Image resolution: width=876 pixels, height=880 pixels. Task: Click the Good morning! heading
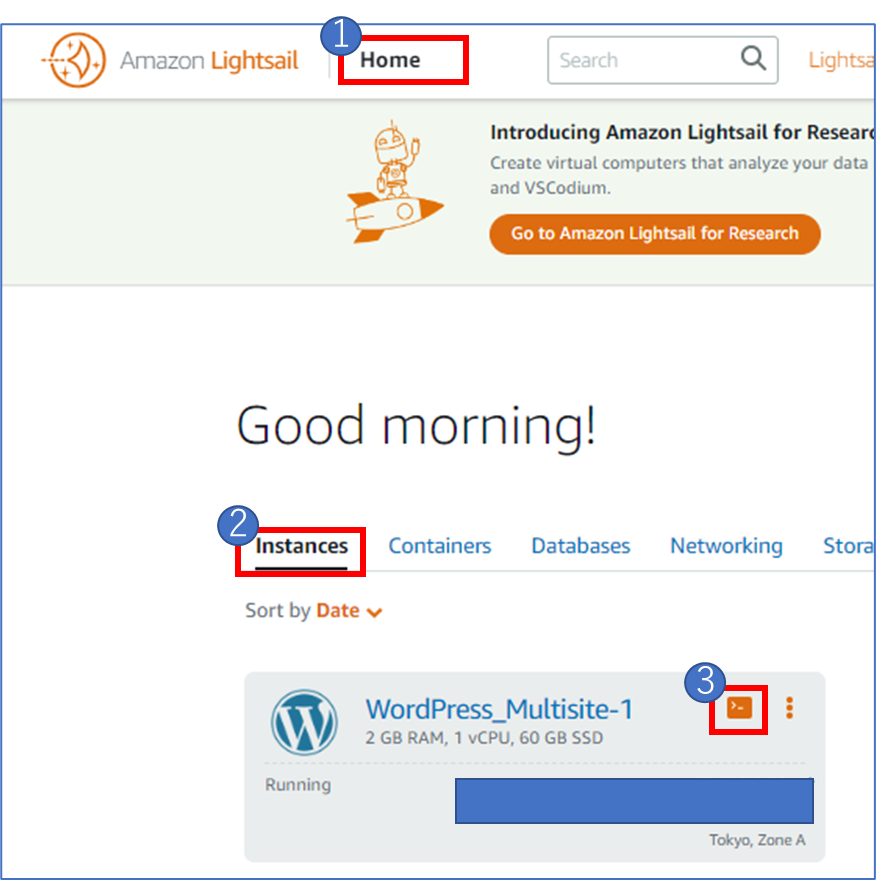(416, 426)
